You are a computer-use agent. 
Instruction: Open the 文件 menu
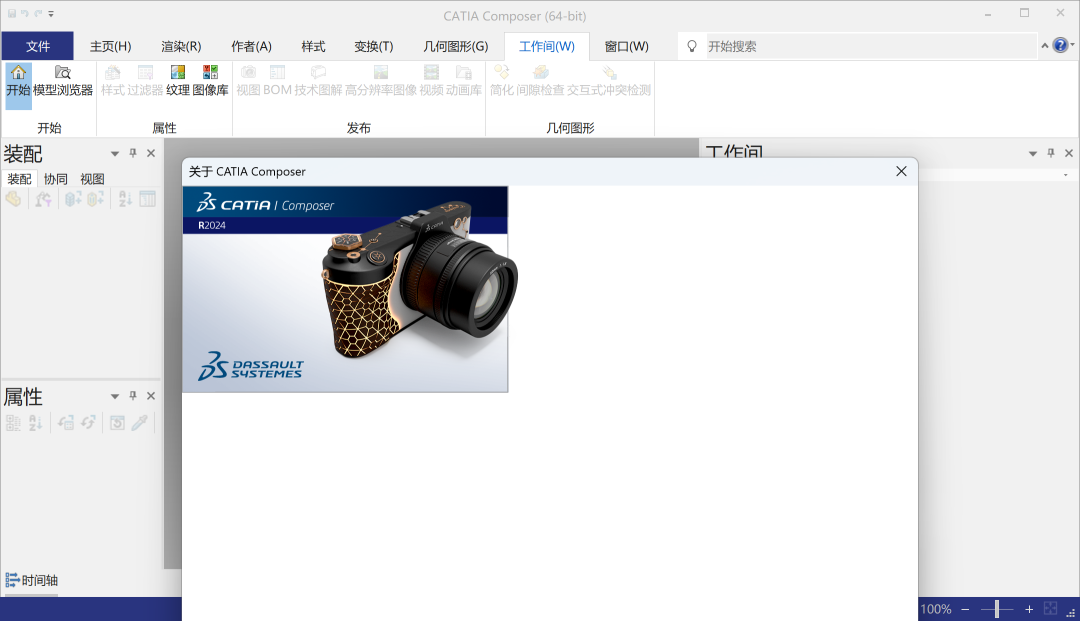[x=38, y=45]
